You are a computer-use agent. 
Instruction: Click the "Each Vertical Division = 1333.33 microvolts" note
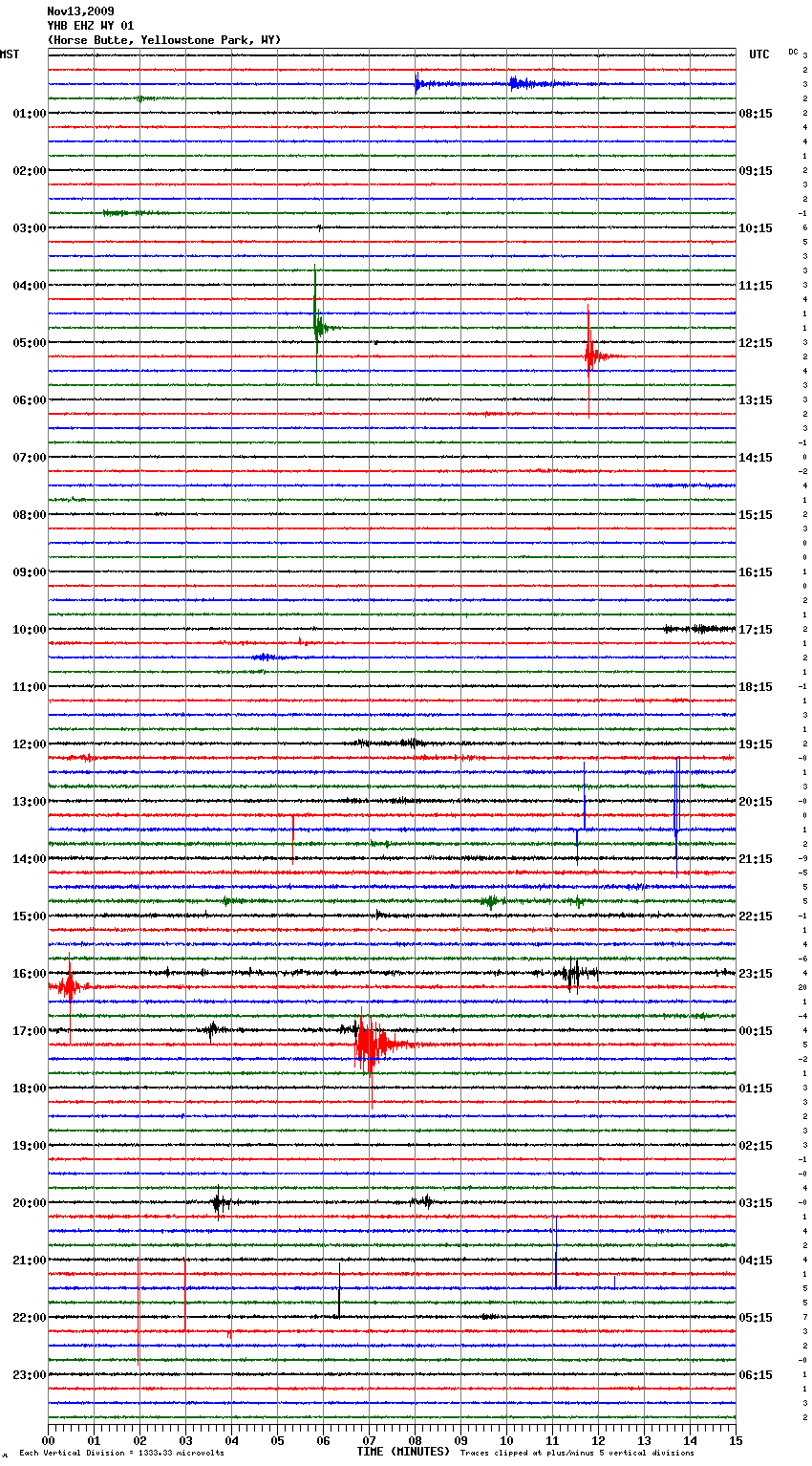(121, 1454)
